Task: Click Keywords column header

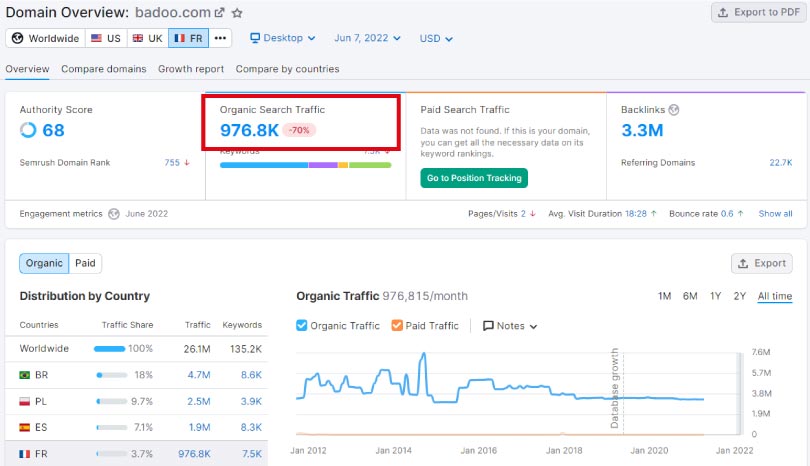Action: click(242, 325)
